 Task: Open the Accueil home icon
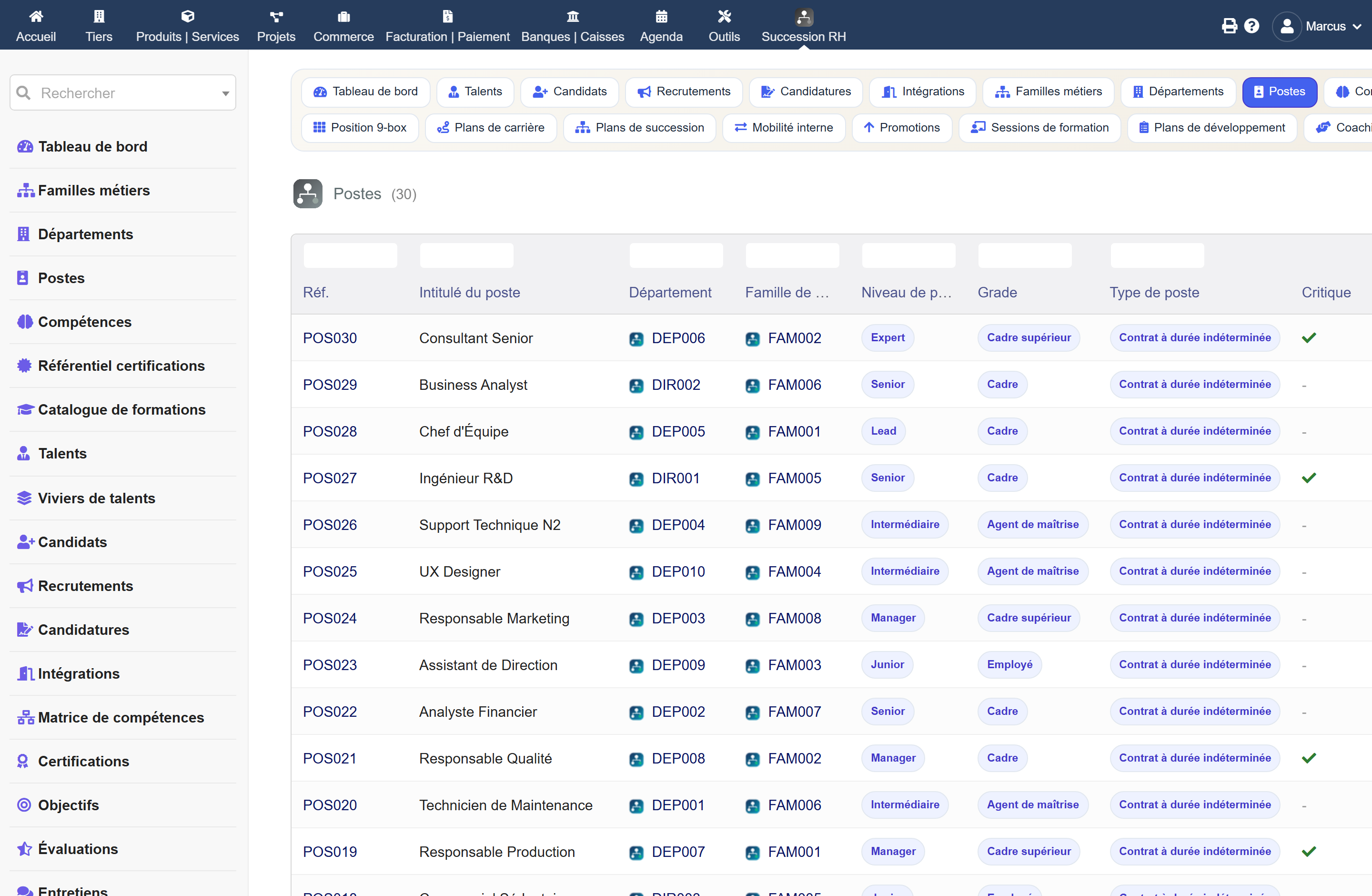pyautogui.click(x=36, y=16)
